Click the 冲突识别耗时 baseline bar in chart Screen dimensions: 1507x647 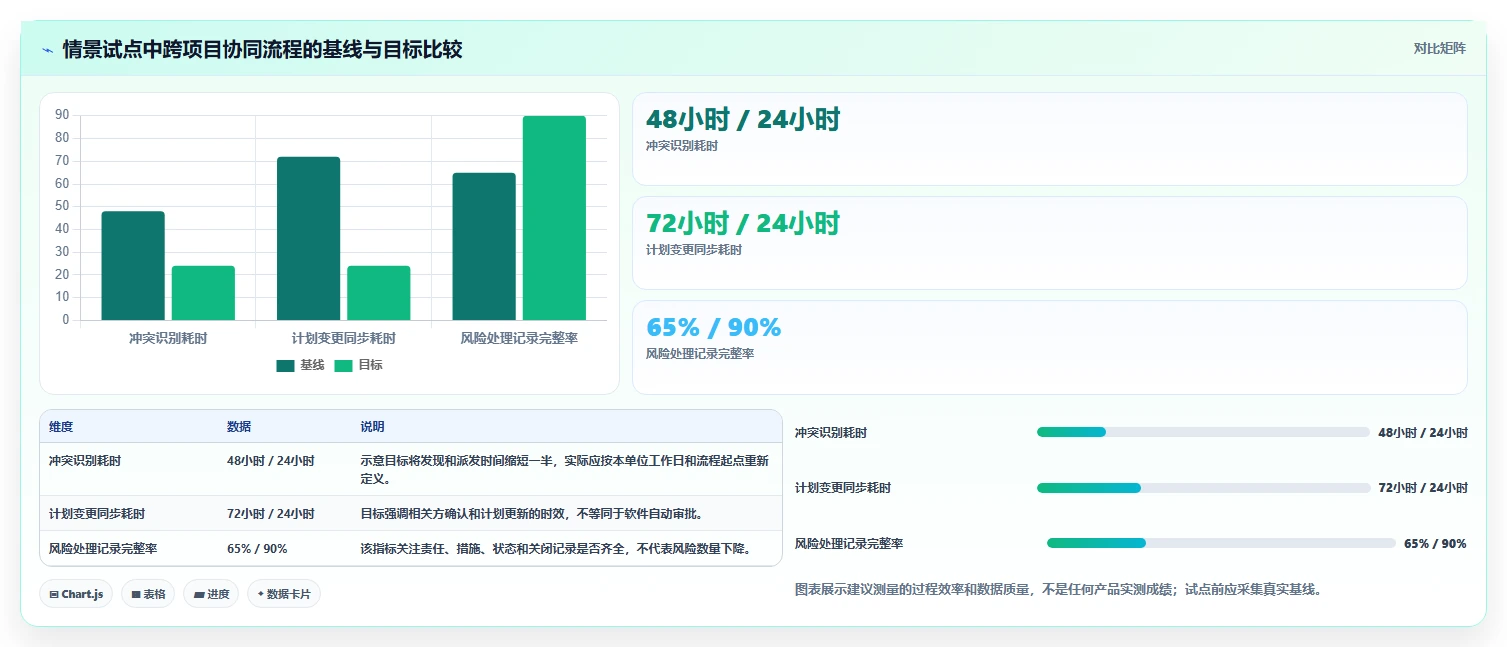tap(133, 266)
